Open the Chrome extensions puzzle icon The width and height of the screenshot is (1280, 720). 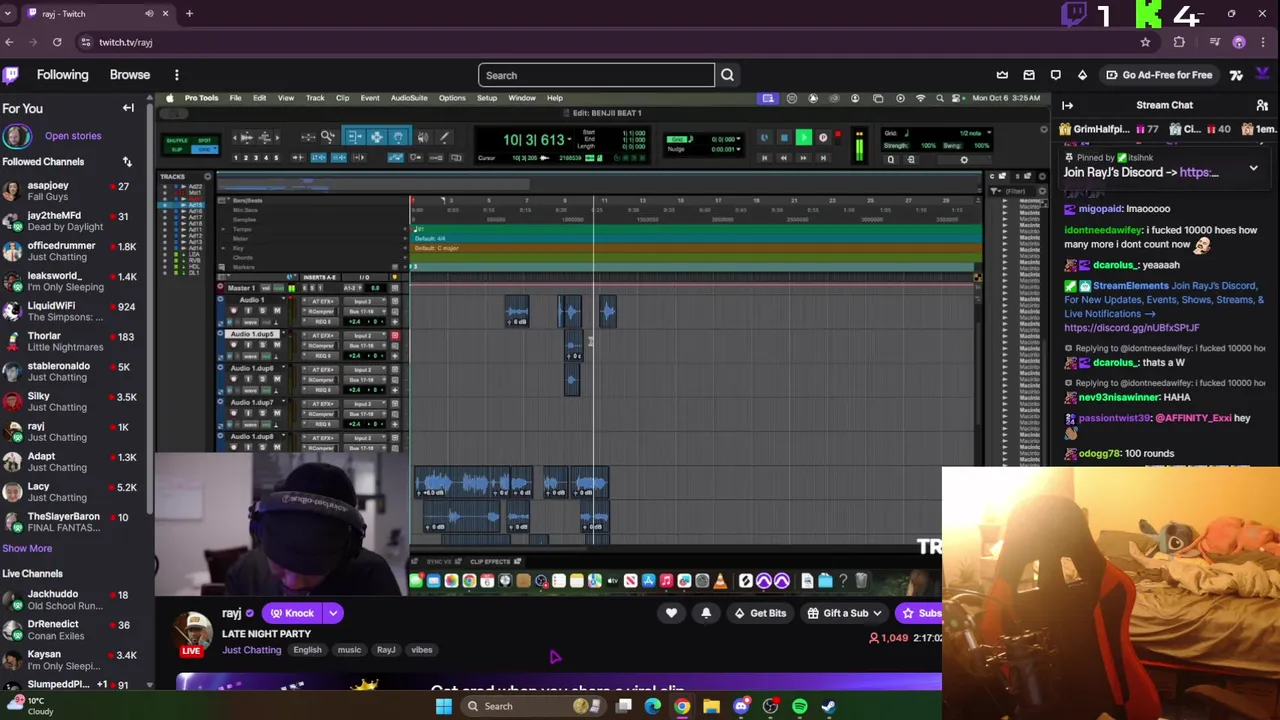(1179, 42)
